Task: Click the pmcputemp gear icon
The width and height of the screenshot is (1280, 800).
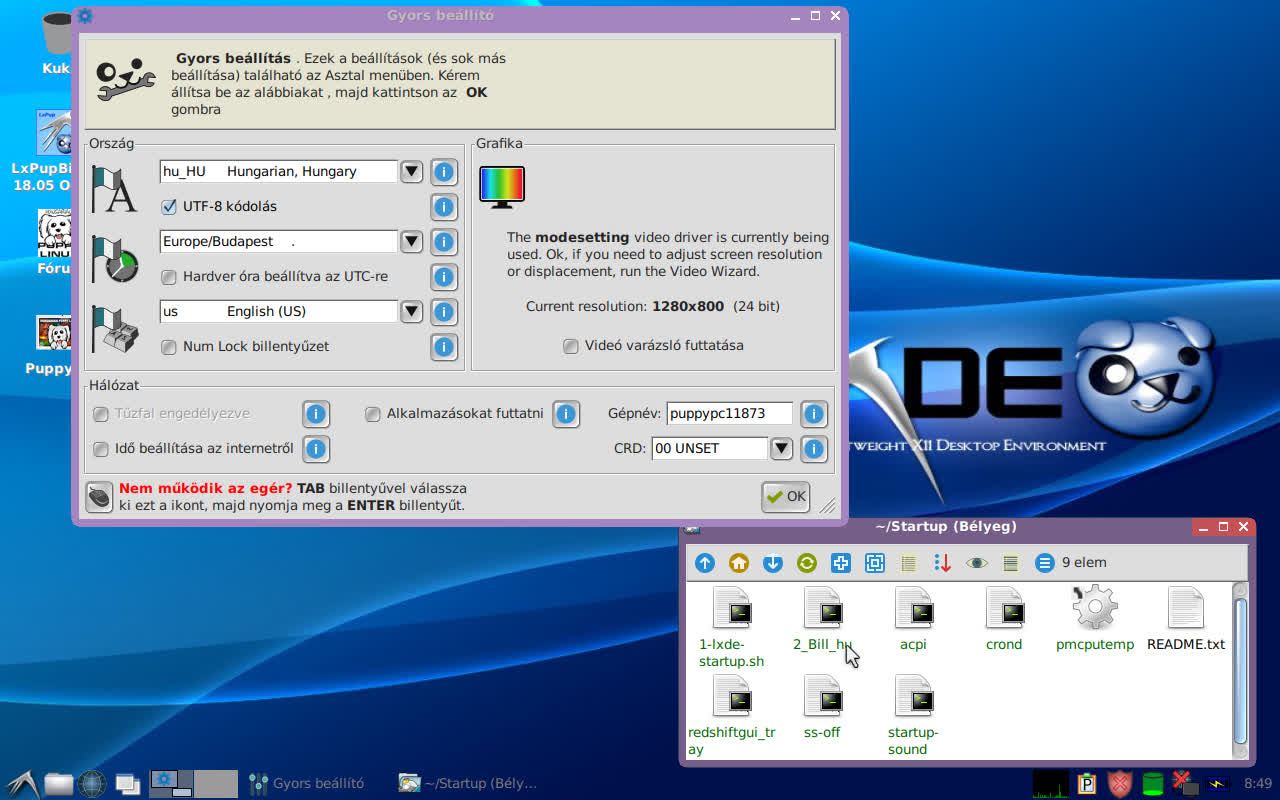Action: click(1095, 607)
